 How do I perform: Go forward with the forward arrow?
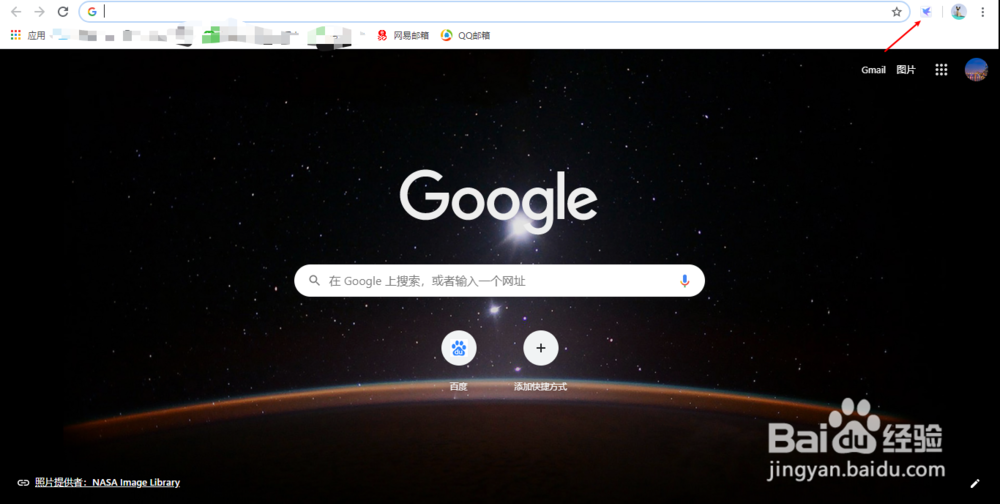click(40, 11)
